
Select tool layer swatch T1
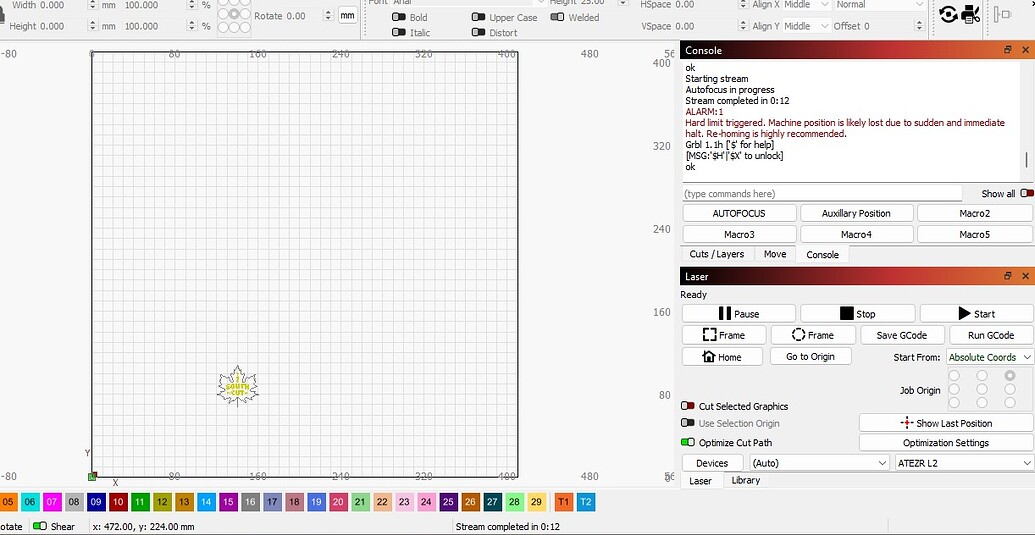click(x=564, y=502)
